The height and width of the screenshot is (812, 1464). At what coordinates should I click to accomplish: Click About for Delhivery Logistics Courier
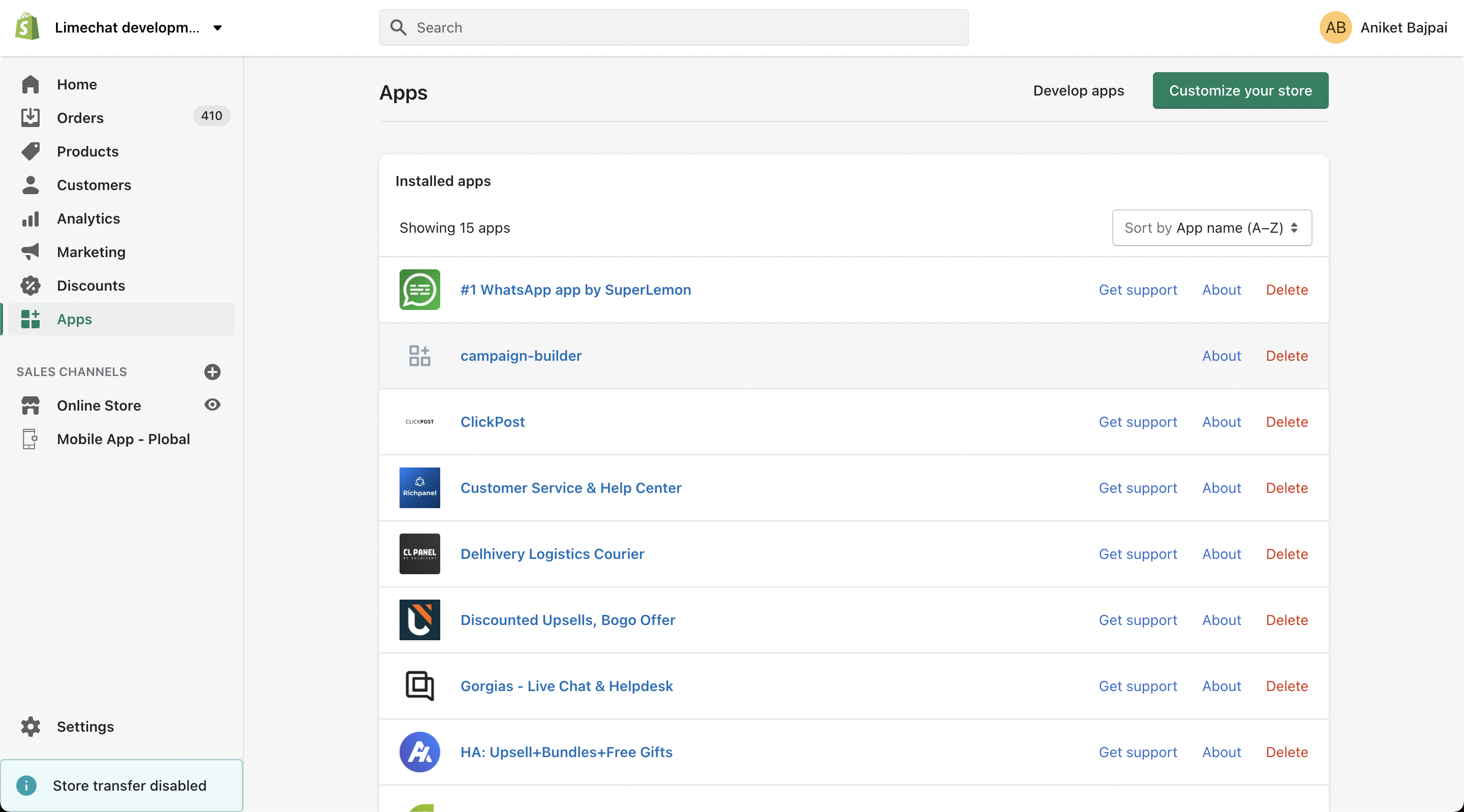[x=1222, y=554]
